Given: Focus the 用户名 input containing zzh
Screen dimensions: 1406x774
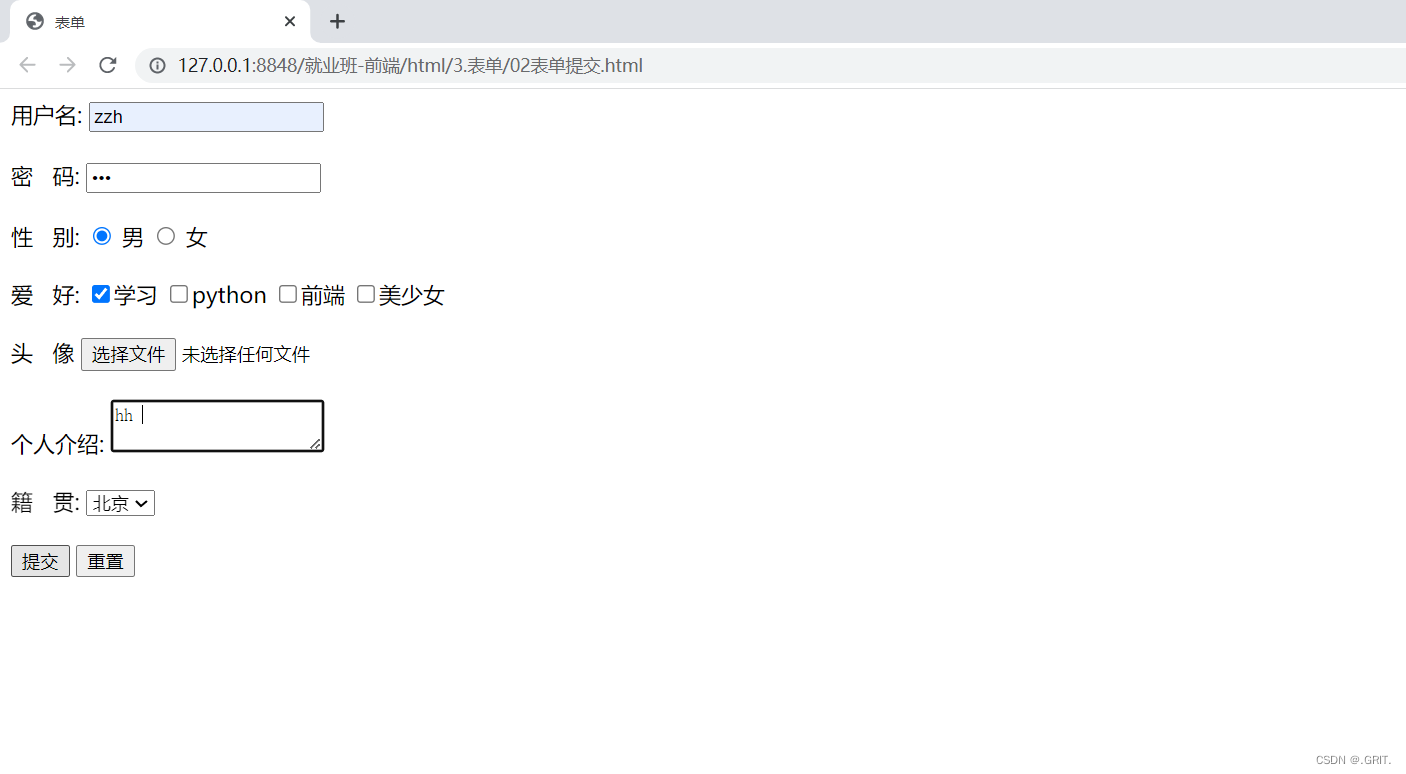Looking at the screenshot, I should click(206, 117).
